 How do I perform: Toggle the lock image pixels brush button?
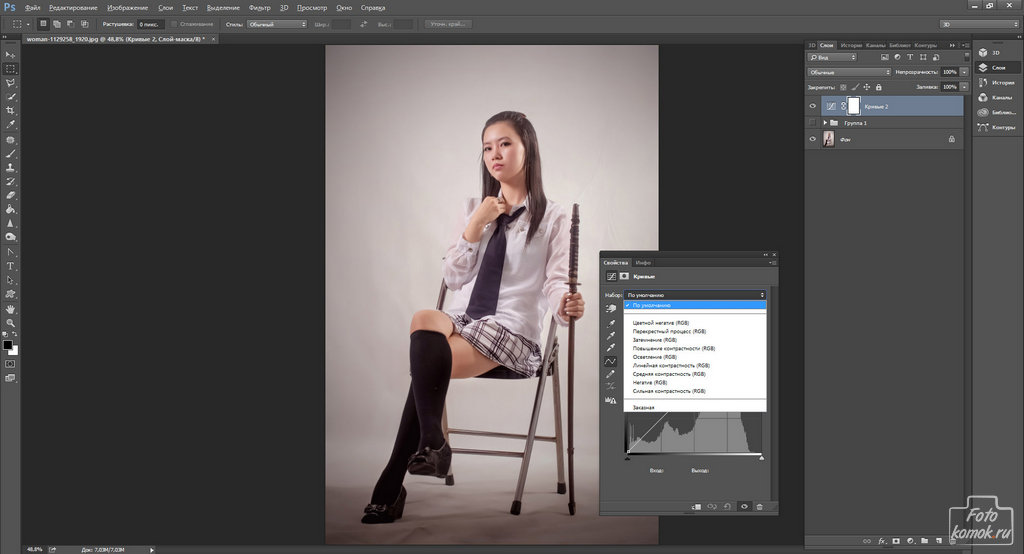click(x=855, y=87)
